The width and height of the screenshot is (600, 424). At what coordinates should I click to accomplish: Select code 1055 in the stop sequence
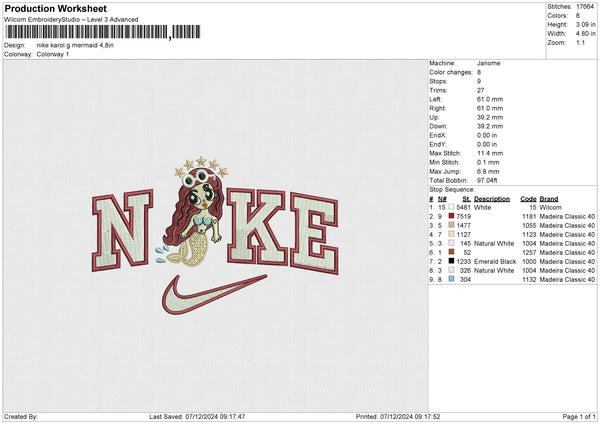click(x=529, y=225)
